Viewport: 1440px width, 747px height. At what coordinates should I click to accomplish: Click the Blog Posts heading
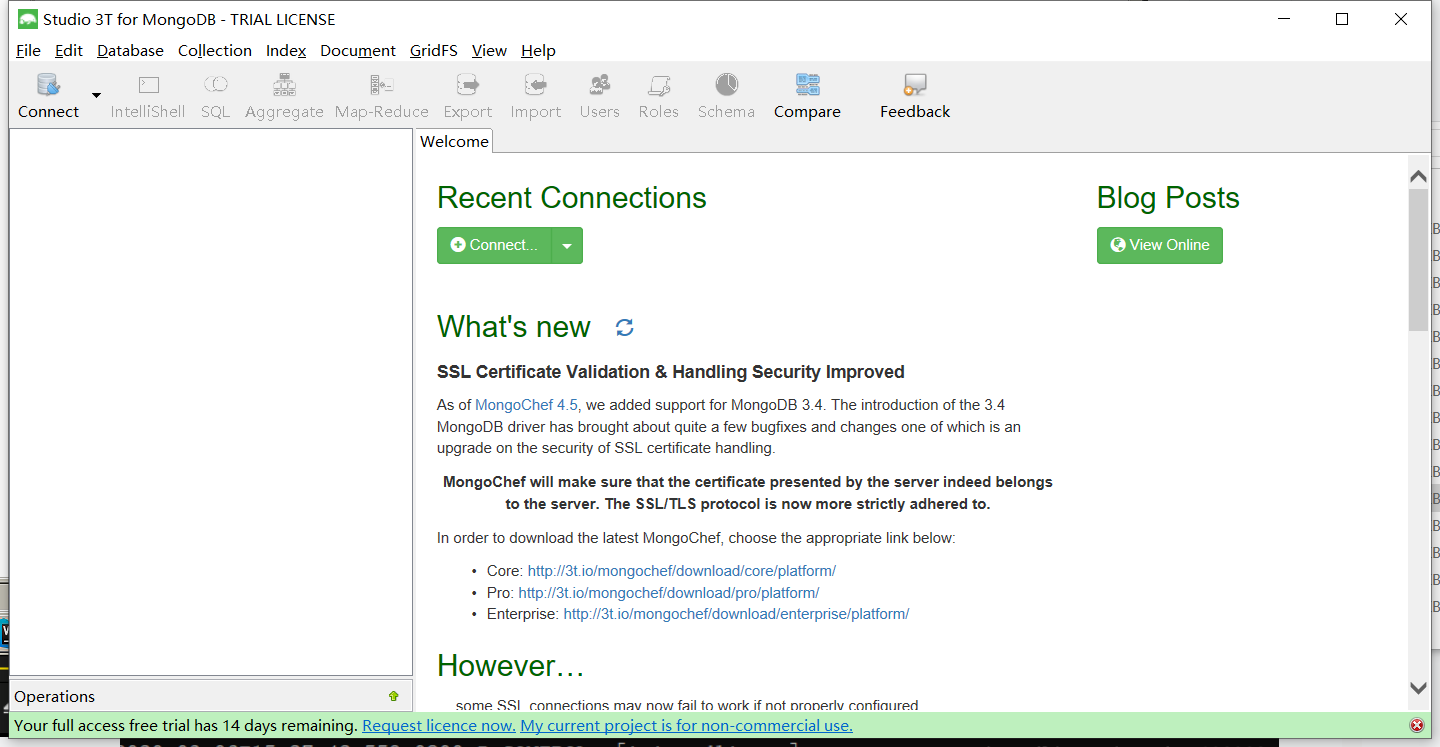click(x=1168, y=198)
